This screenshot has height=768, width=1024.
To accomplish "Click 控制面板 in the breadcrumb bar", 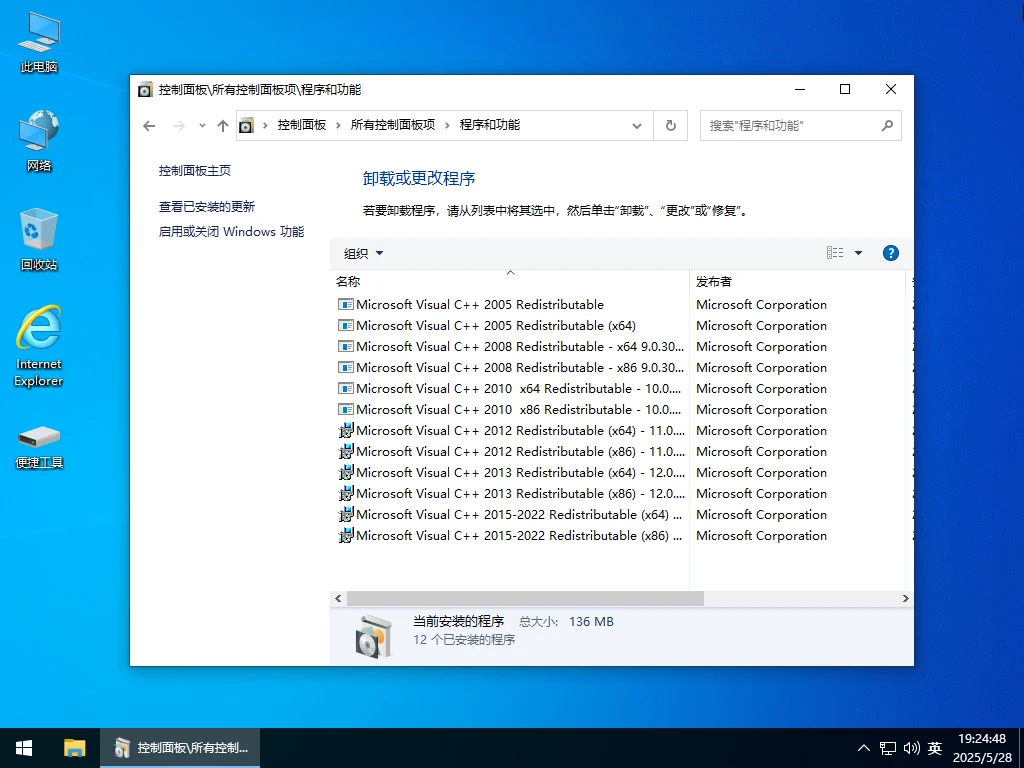I will (302, 125).
